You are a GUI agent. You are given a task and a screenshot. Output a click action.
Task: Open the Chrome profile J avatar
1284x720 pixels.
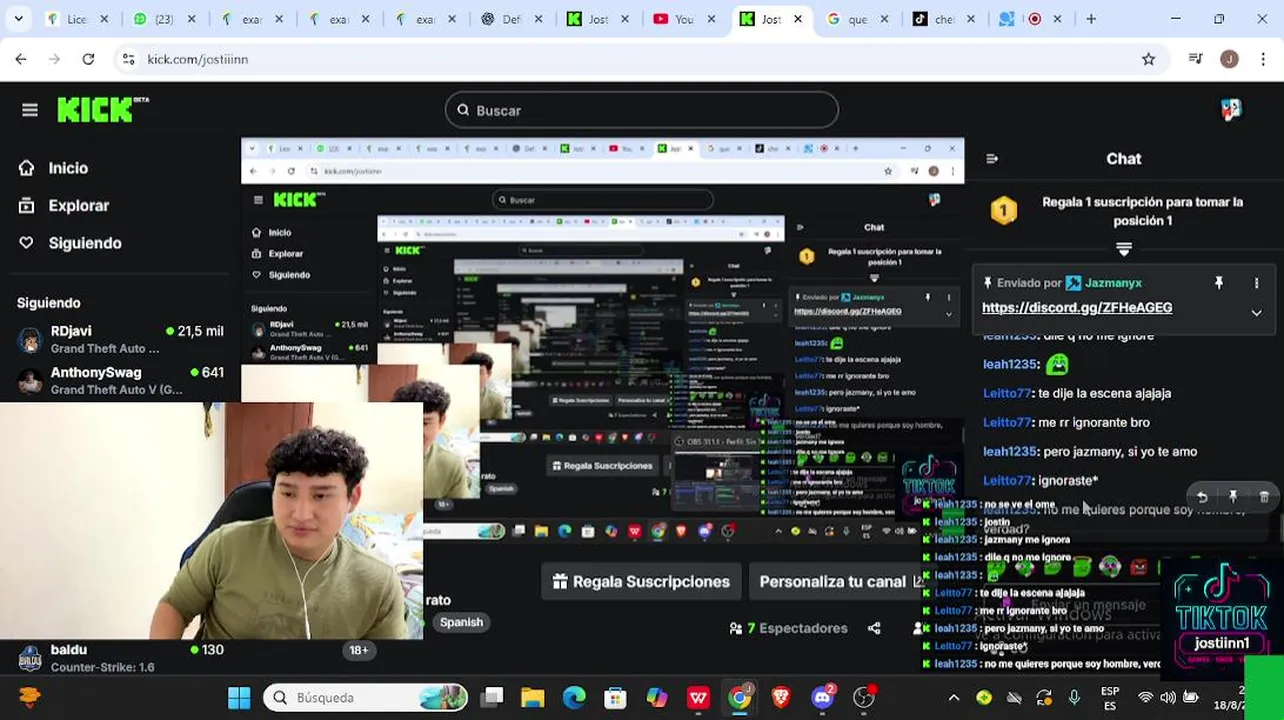pos(1229,59)
